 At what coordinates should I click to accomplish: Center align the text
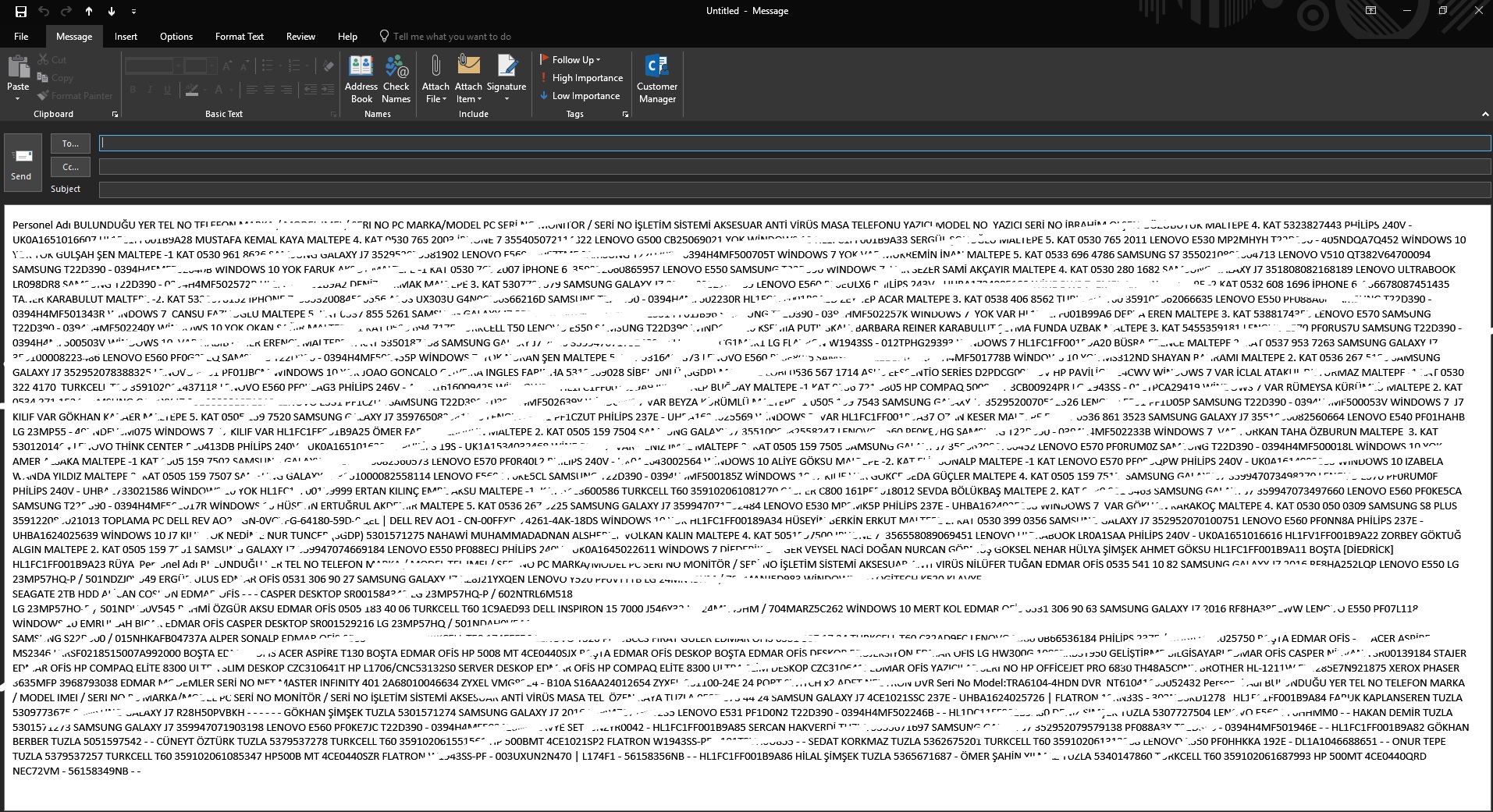(268, 90)
